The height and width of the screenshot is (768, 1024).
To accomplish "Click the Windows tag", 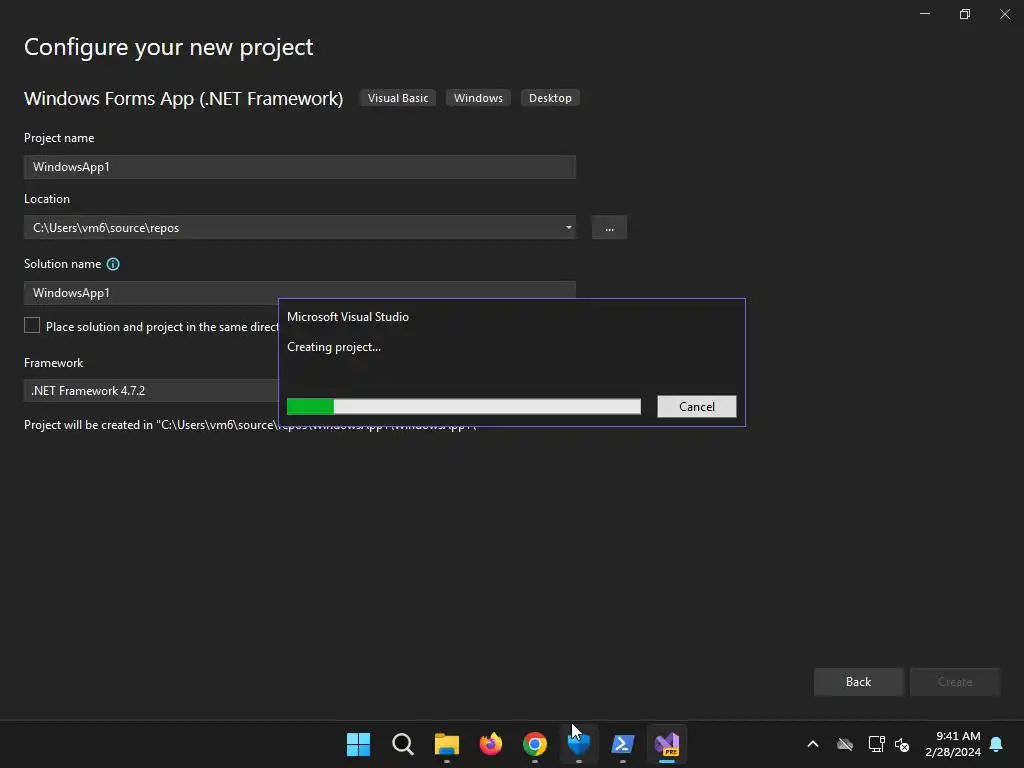I will [478, 98].
